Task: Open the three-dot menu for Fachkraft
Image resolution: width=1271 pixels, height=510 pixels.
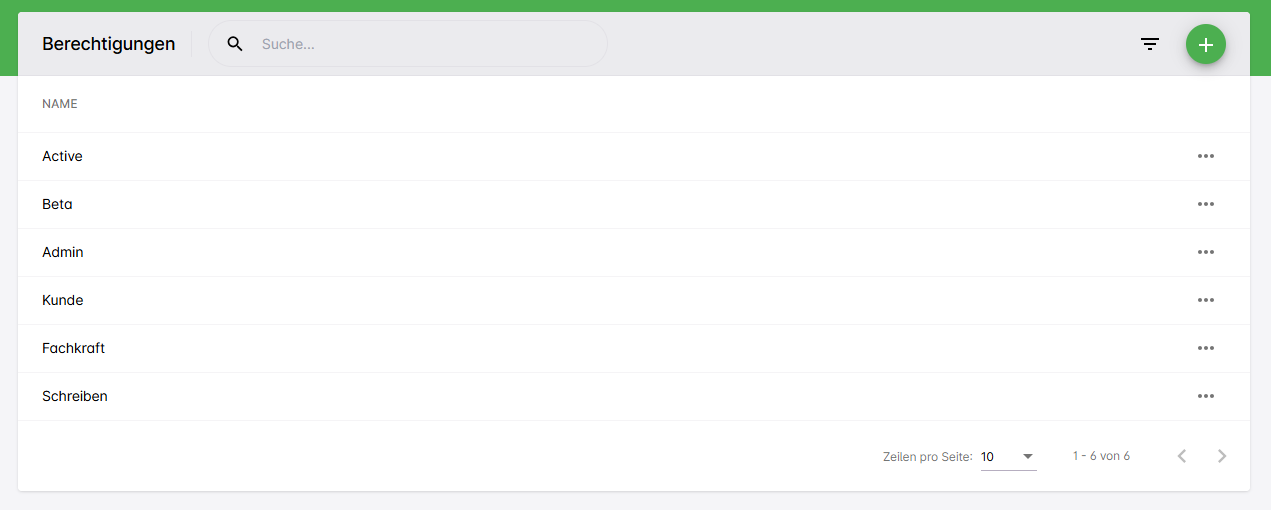Action: pos(1206,348)
